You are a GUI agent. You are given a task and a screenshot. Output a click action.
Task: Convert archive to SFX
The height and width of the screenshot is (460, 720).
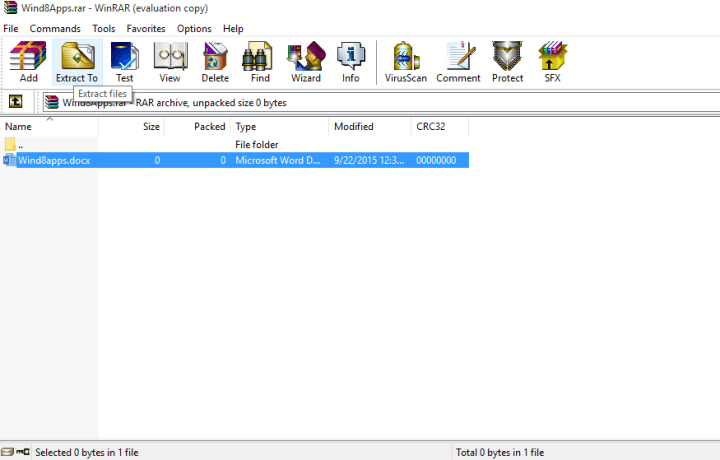(x=552, y=62)
